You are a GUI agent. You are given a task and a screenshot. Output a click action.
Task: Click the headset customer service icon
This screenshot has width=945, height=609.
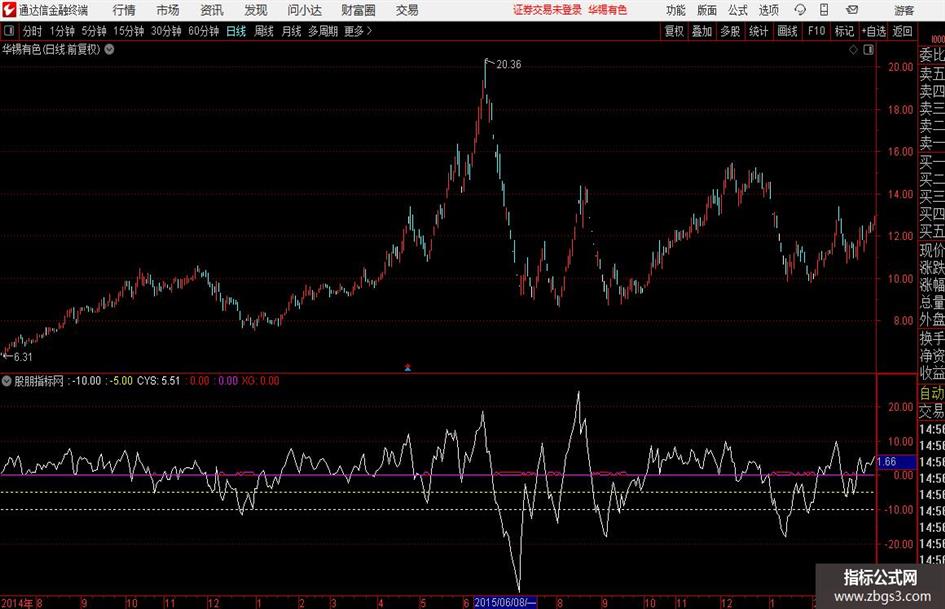[x=800, y=10]
